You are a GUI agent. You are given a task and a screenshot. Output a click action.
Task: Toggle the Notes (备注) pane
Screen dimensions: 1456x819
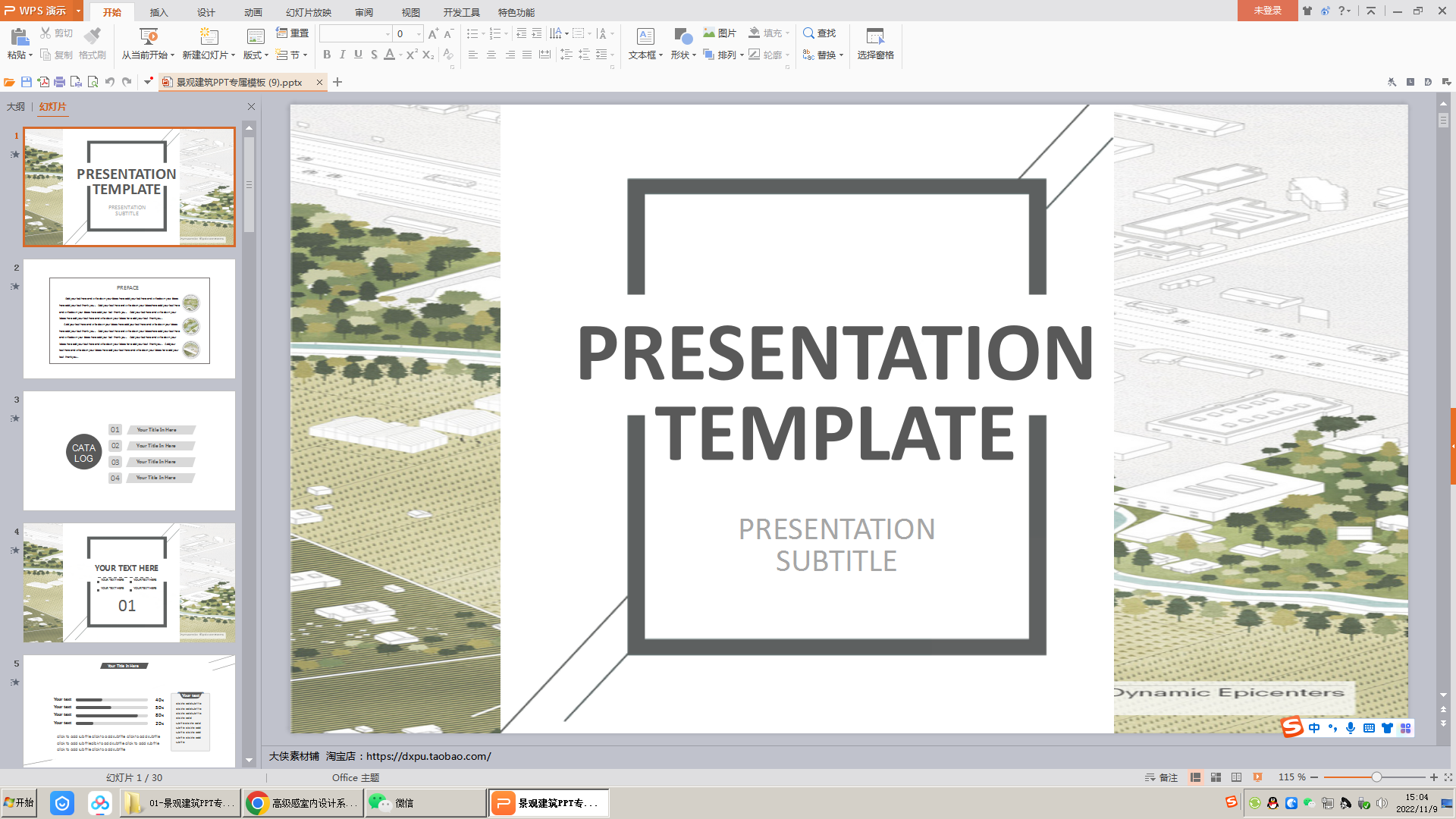click(1161, 777)
